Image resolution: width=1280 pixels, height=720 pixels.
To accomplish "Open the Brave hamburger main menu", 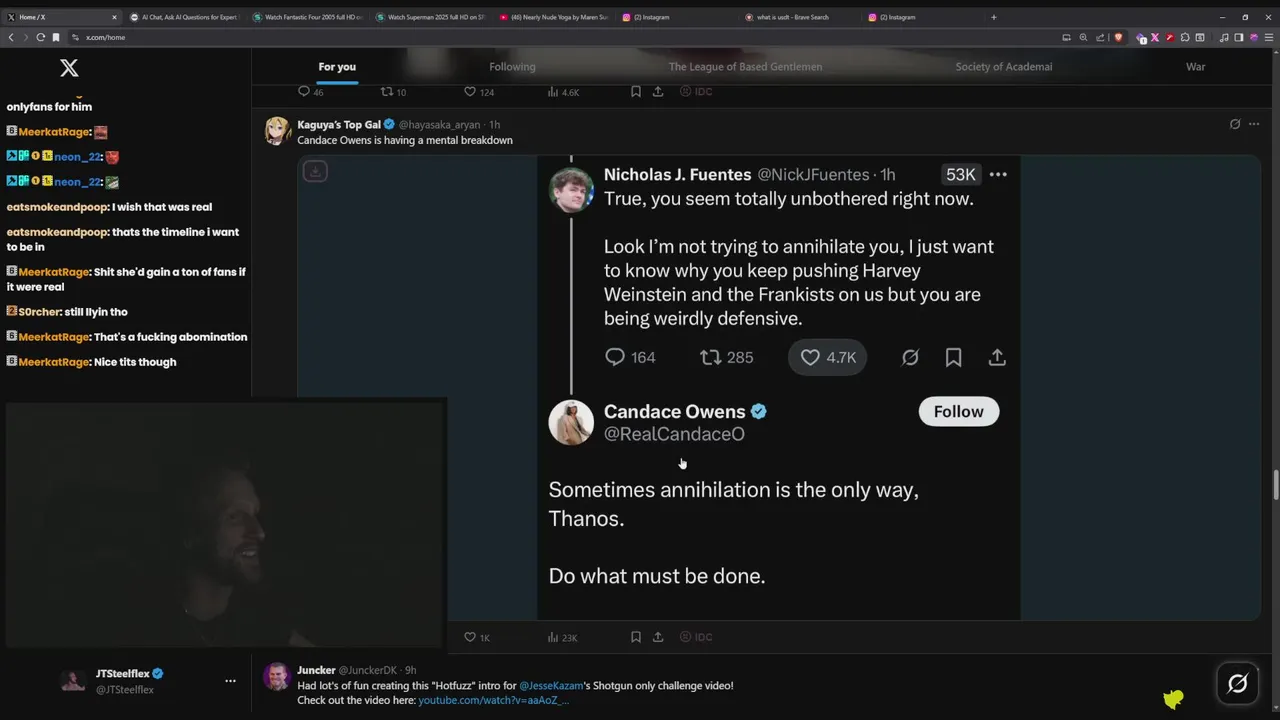I will [1269, 37].
